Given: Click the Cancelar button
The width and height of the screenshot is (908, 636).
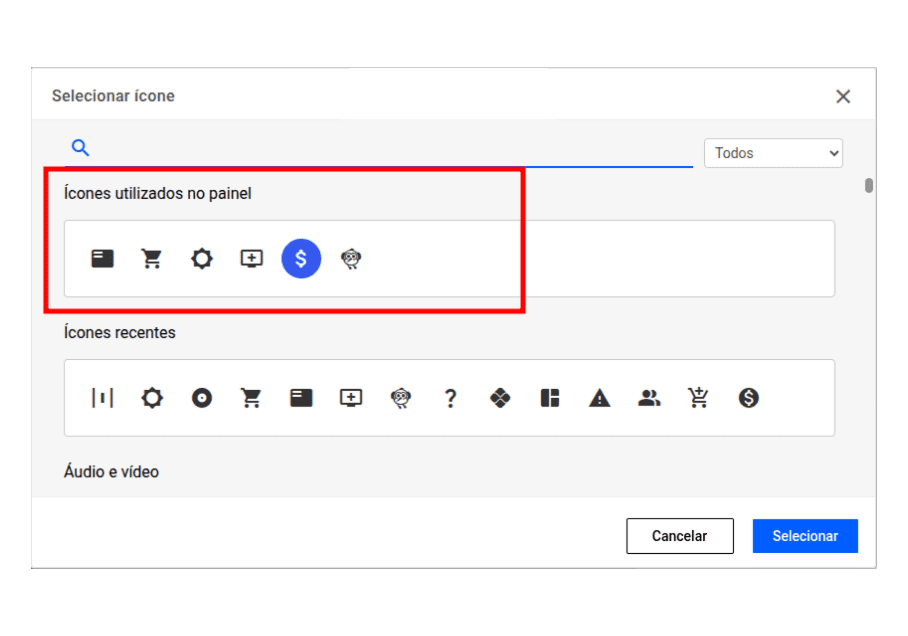Looking at the screenshot, I should tap(680, 536).
